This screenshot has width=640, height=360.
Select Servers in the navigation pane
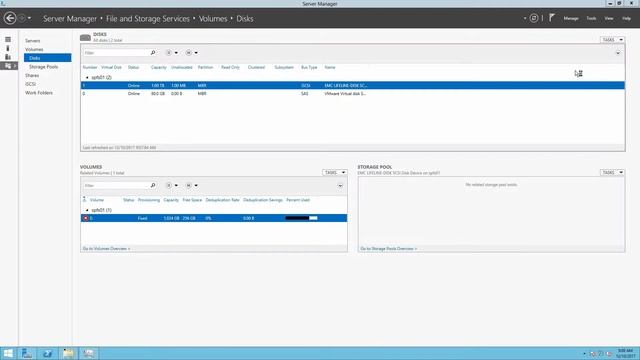pyautogui.click(x=33, y=41)
